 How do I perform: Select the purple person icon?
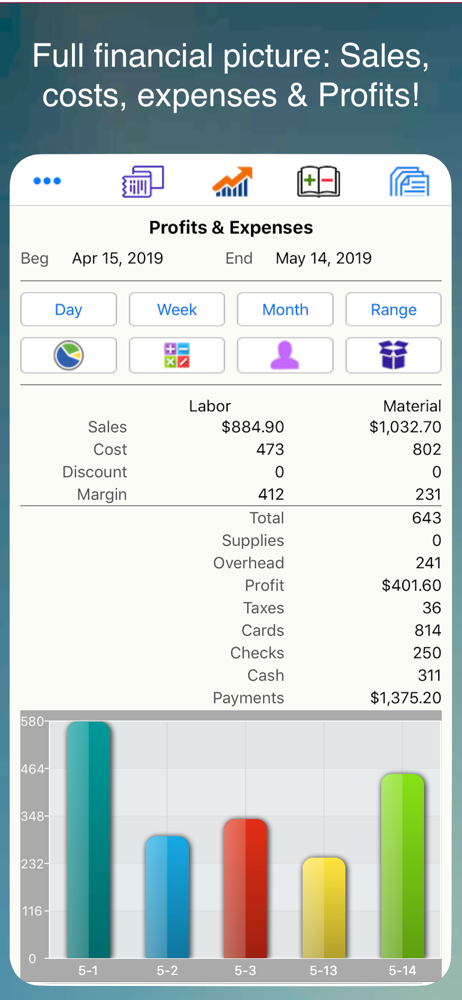(285, 355)
